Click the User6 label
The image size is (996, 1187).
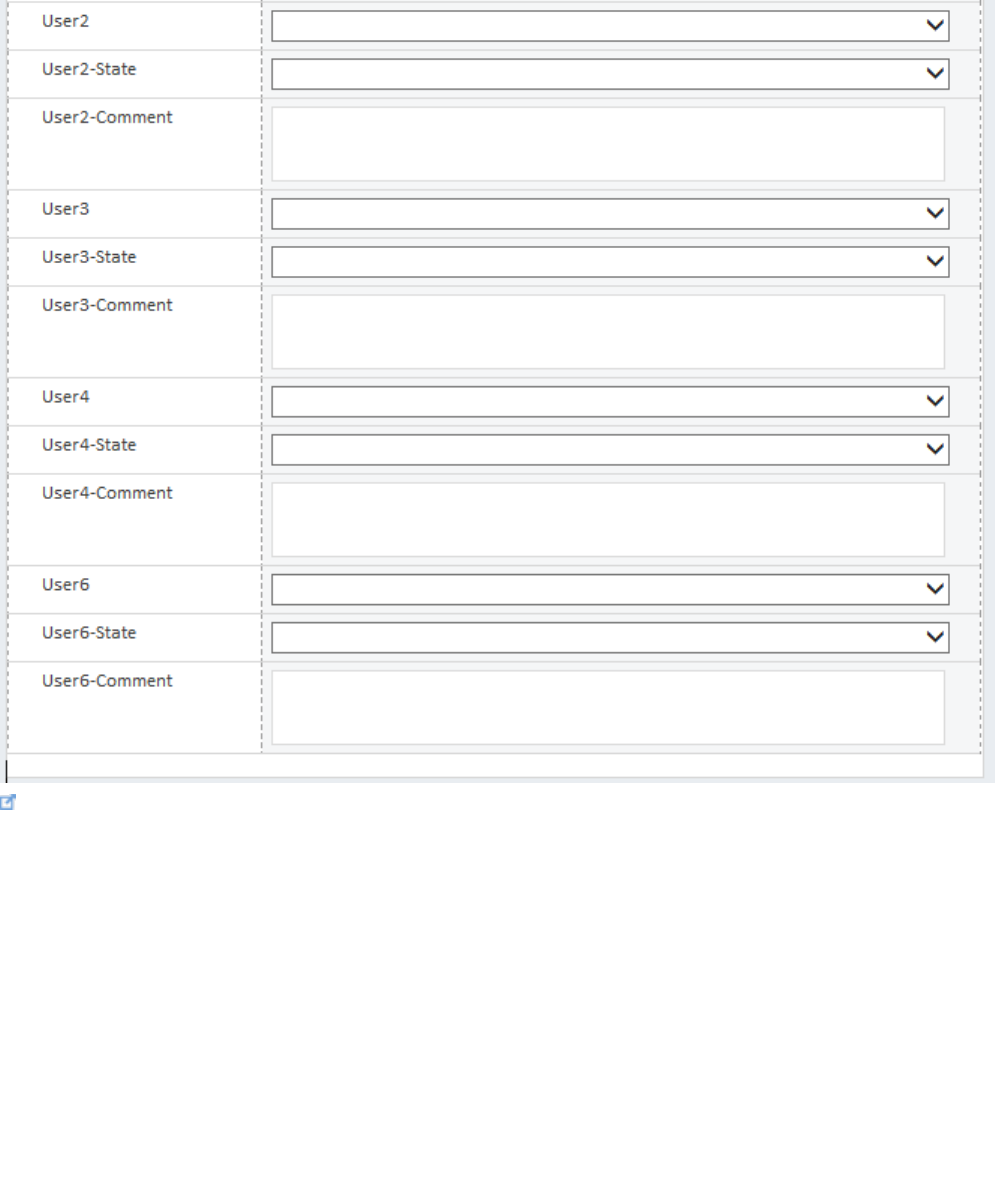(x=65, y=584)
